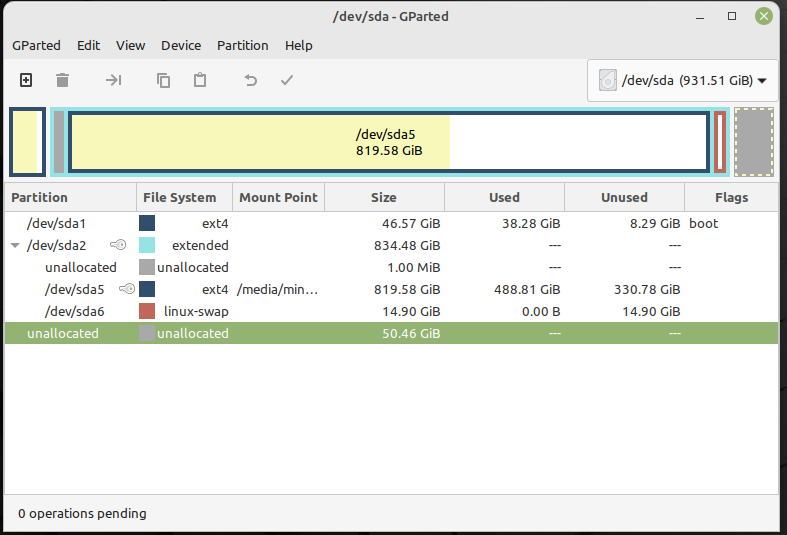The width and height of the screenshot is (787, 535).
Task: Click the 0.00 B used value
Action: click(541, 312)
